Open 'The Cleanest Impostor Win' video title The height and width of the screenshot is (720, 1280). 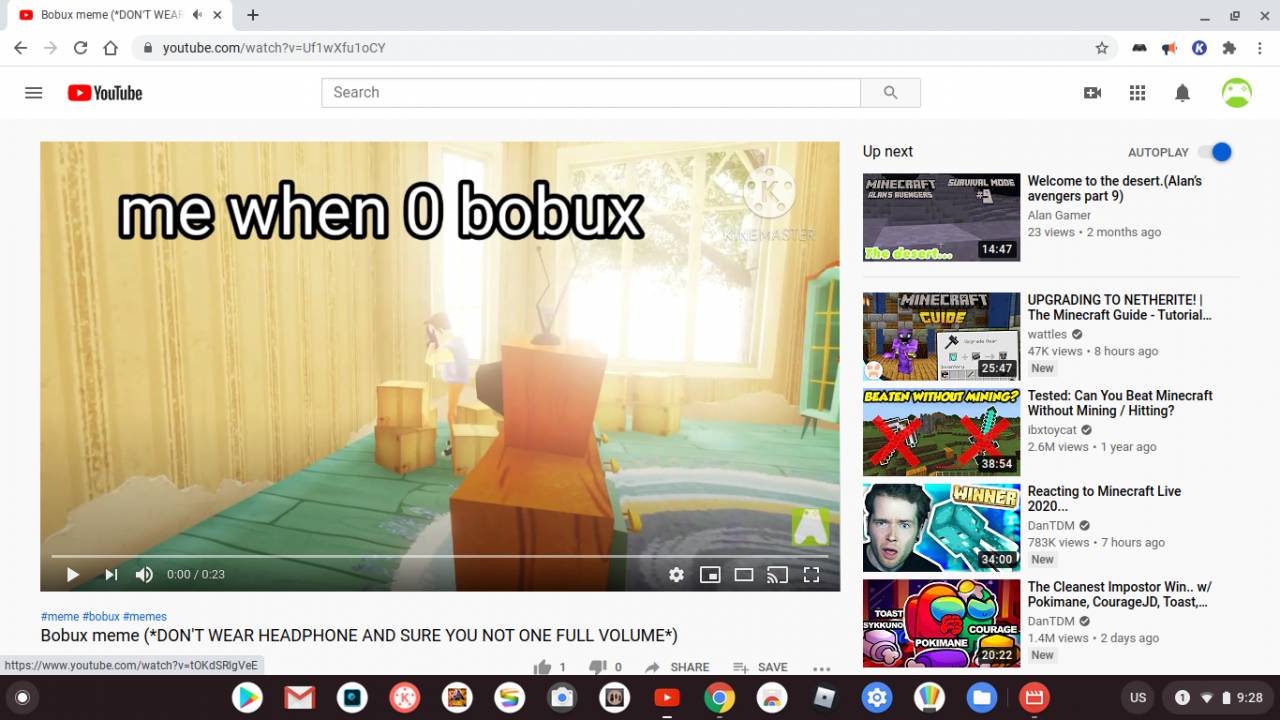(1119, 595)
